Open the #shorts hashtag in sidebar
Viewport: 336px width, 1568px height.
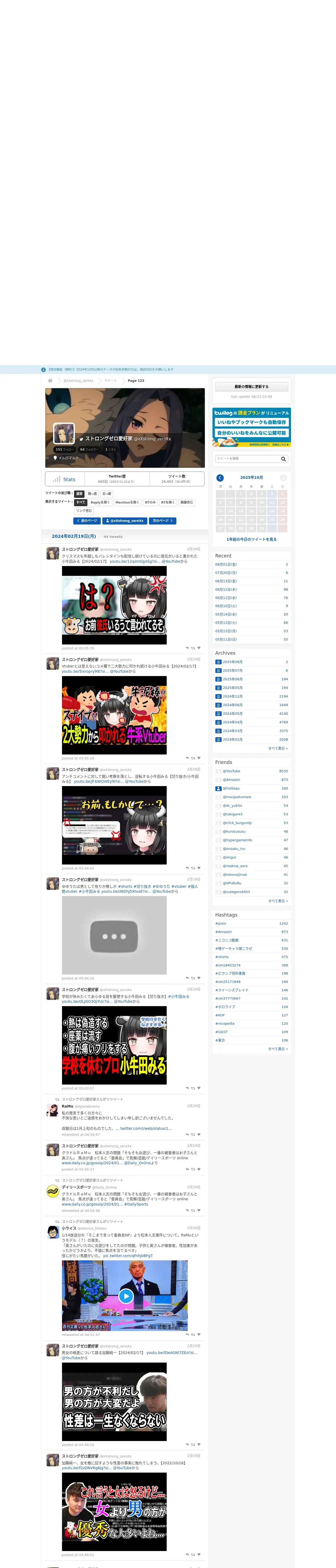pyautogui.click(x=221, y=957)
